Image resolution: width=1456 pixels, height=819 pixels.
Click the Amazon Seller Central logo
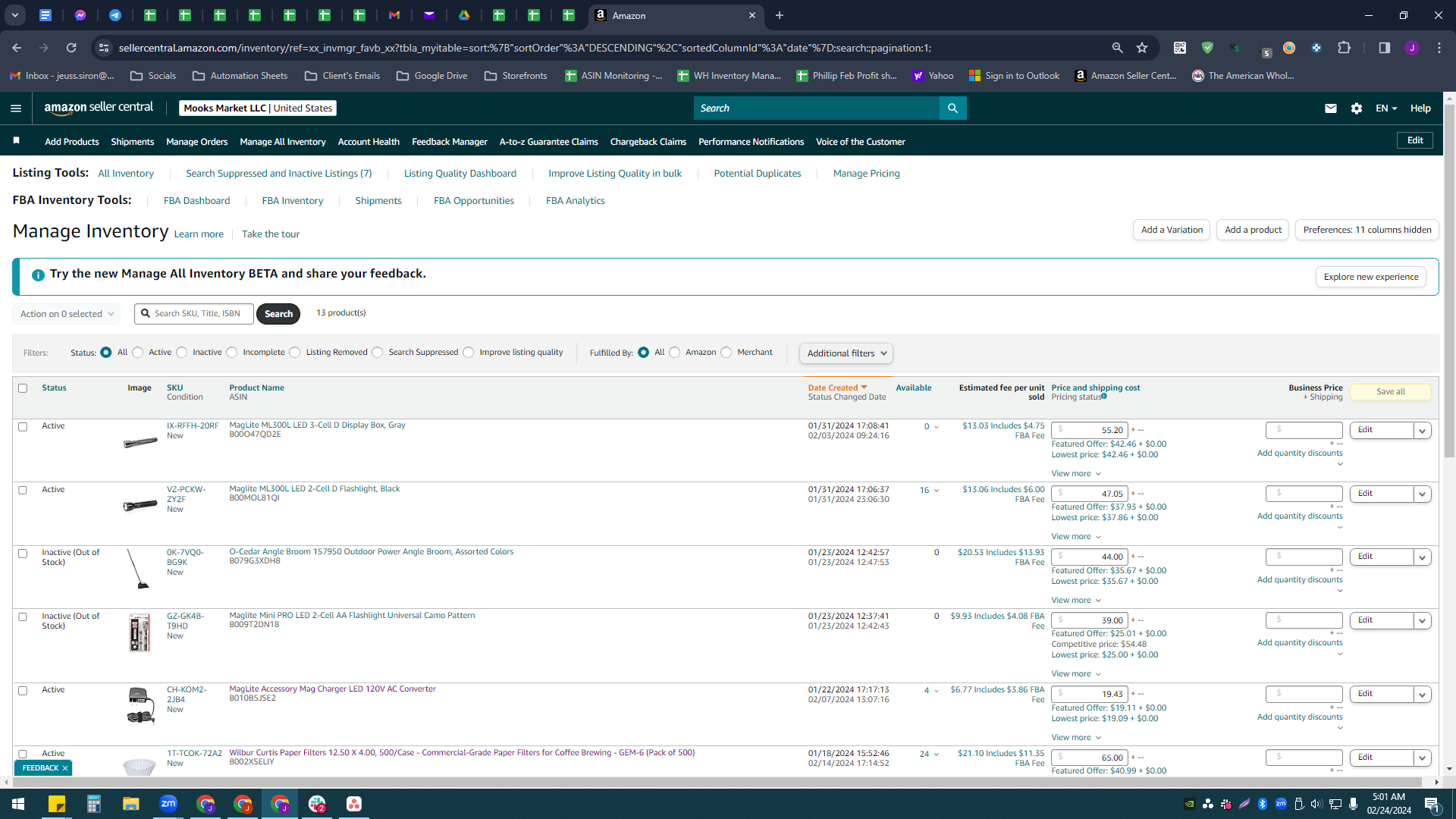point(99,108)
